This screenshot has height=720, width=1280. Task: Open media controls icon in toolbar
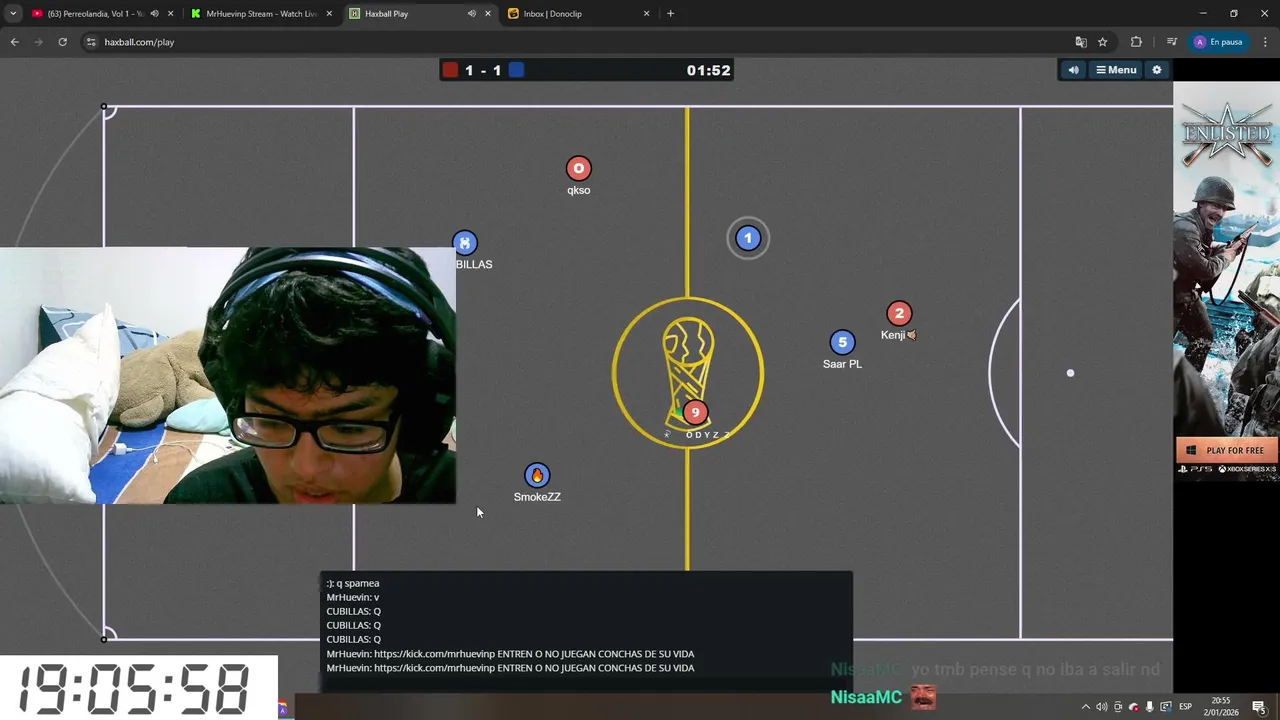pyautogui.click(x=1172, y=42)
